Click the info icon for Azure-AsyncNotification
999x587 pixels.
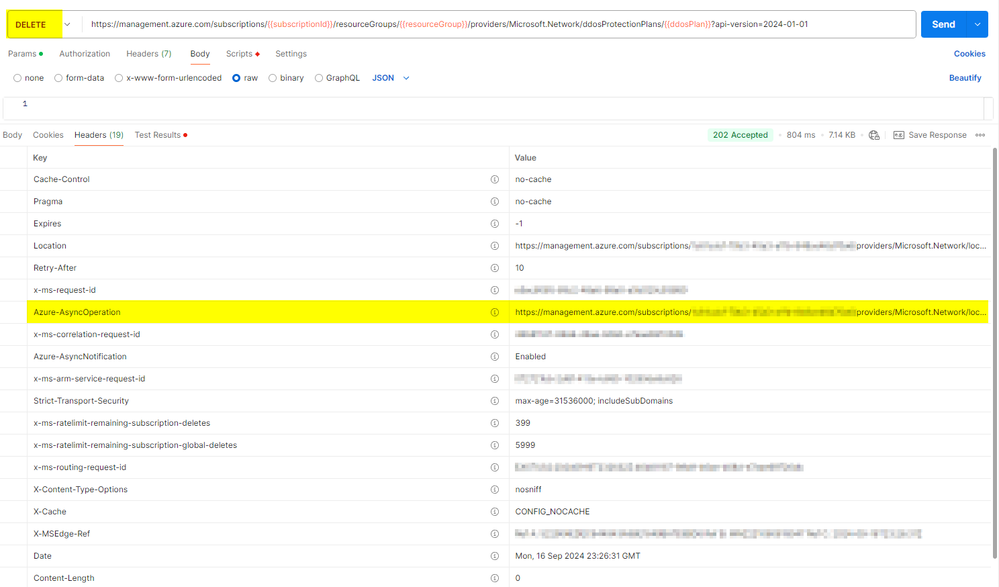(x=494, y=356)
